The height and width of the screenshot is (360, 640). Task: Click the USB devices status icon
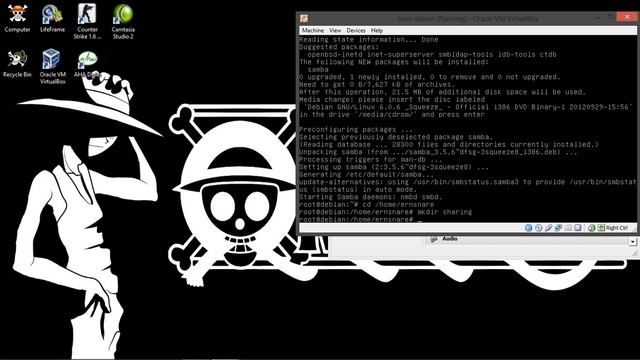(x=549, y=228)
